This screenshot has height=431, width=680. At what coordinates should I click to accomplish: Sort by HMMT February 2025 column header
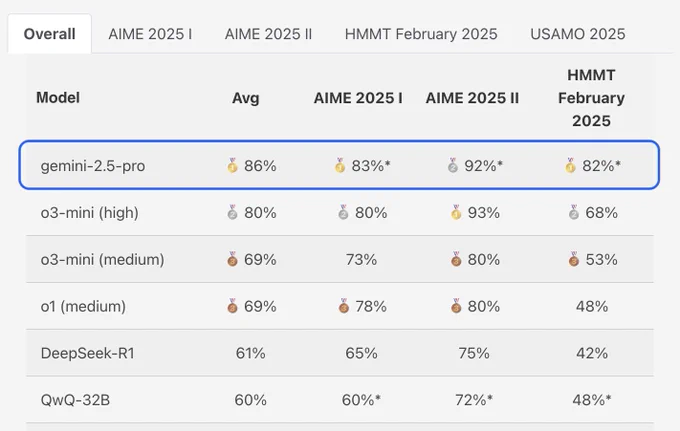pyautogui.click(x=591, y=98)
